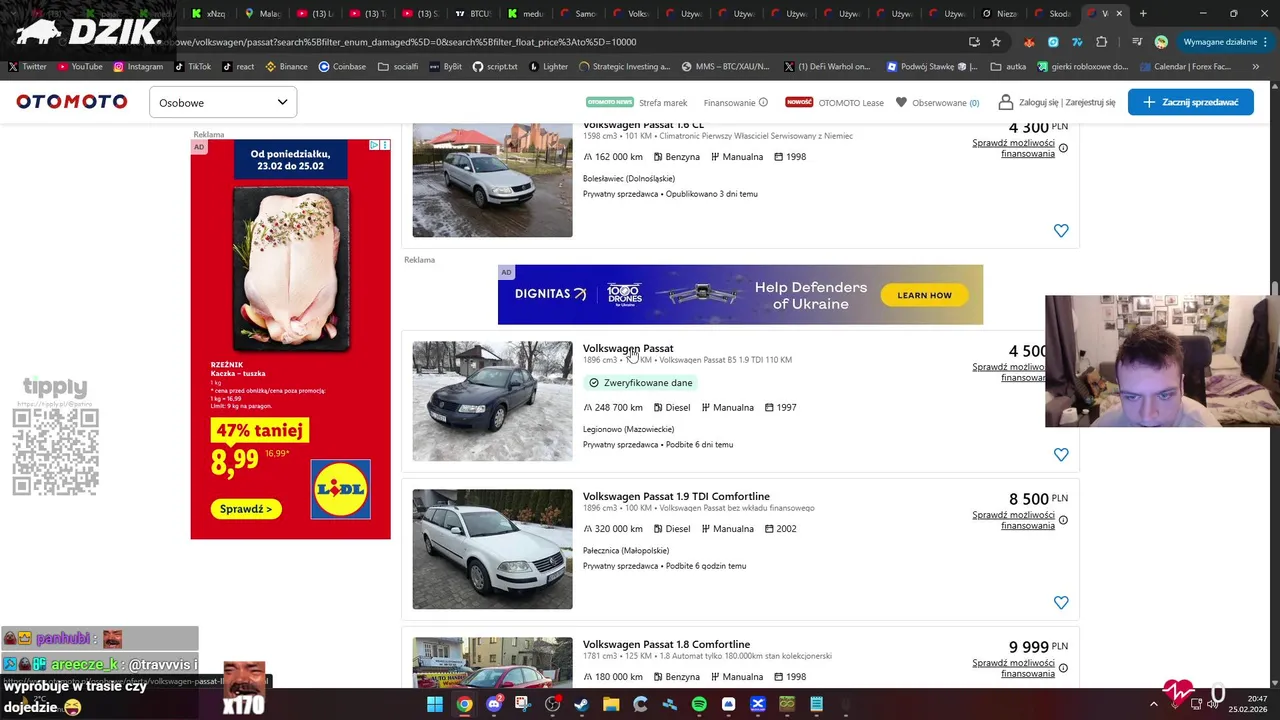Open Spotify from the taskbar
The height and width of the screenshot is (720, 1280).
699,704
